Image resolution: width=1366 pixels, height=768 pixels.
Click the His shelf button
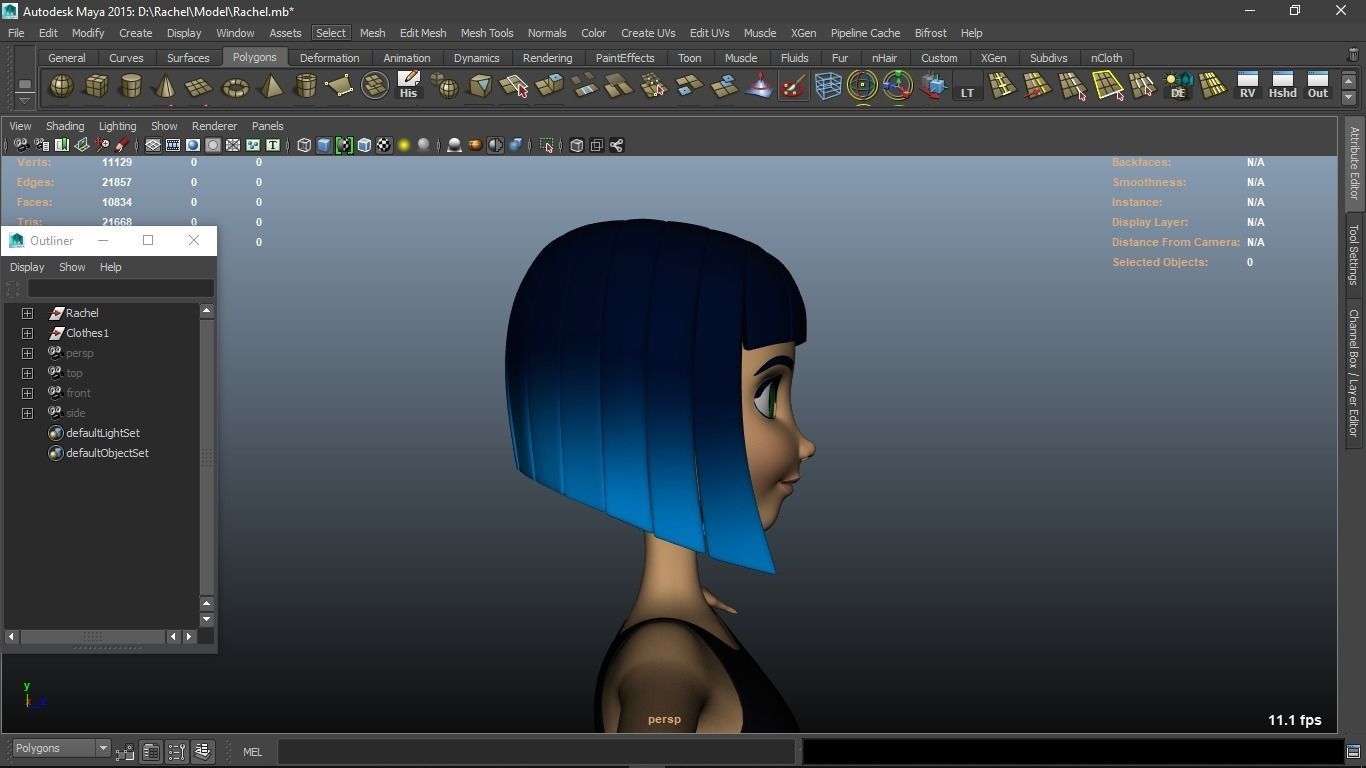[x=408, y=86]
